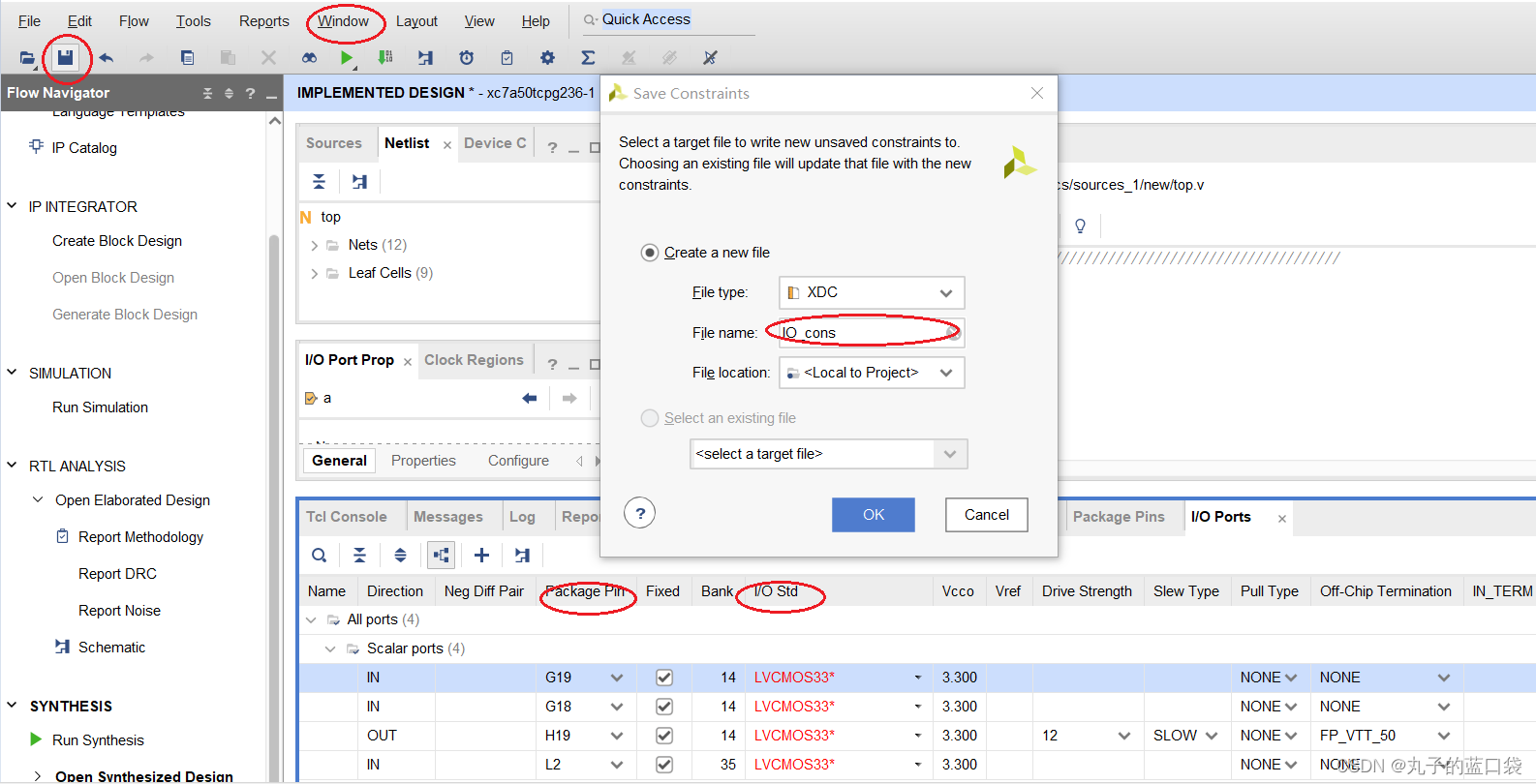
Task: Select the 'Select an existing file' radio button
Action: pyautogui.click(x=650, y=418)
